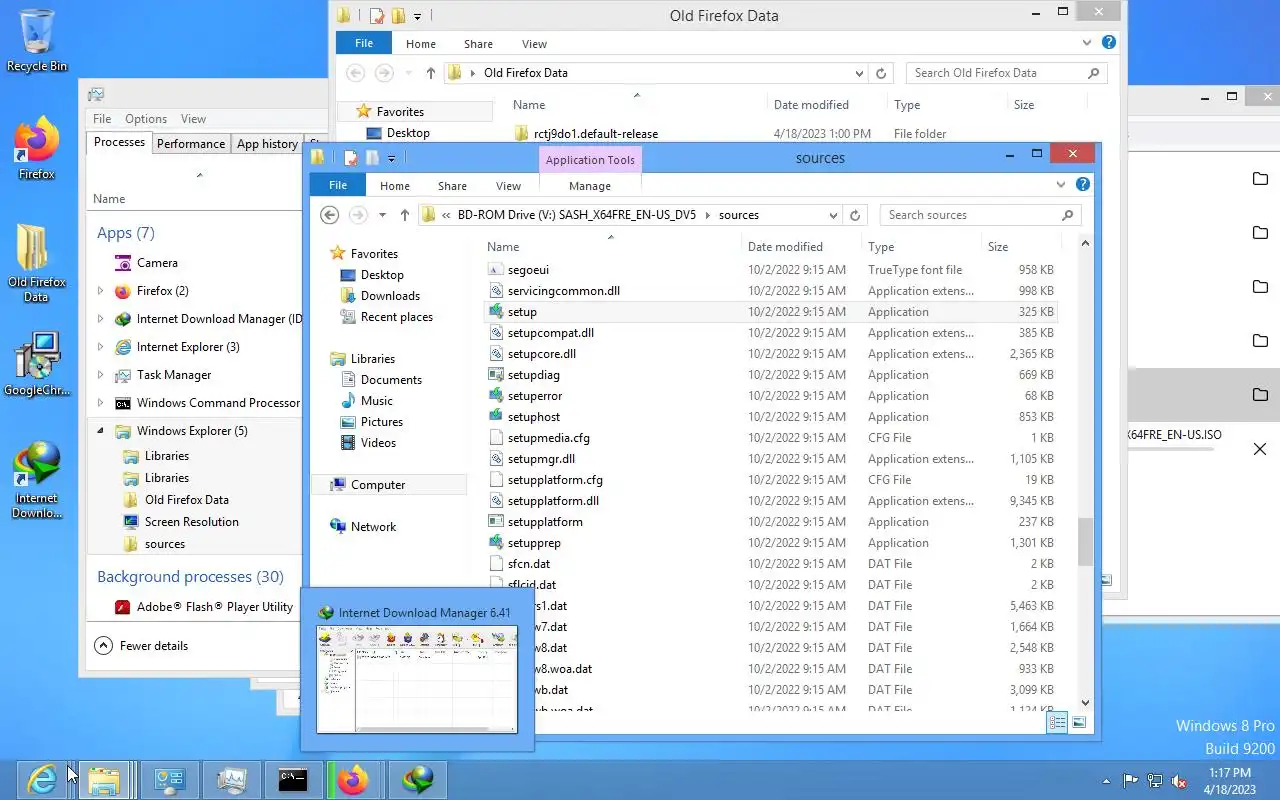Click Back arrow in sources window
The width and height of the screenshot is (1280, 800).
(330, 215)
